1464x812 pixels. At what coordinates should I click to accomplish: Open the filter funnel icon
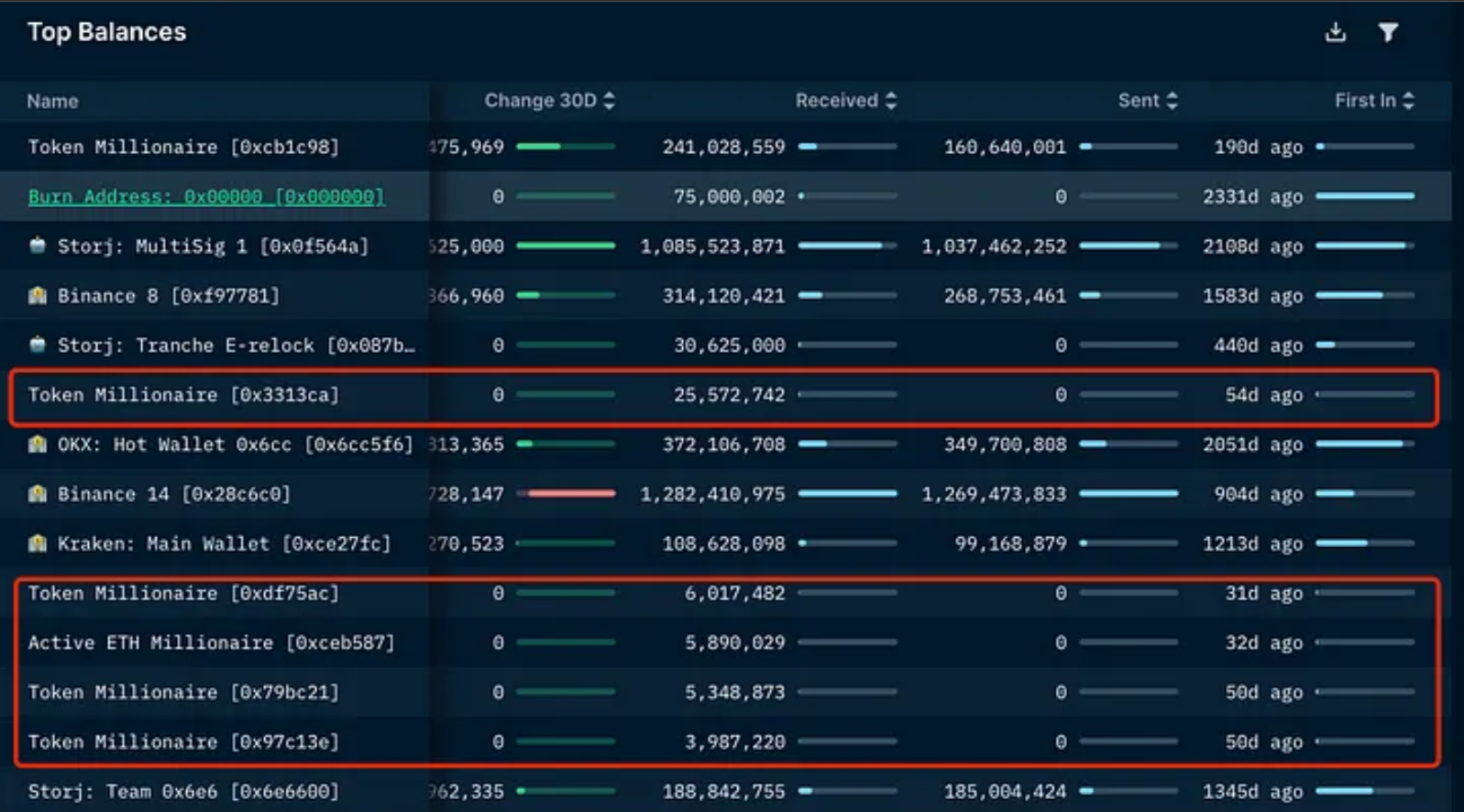[1388, 33]
